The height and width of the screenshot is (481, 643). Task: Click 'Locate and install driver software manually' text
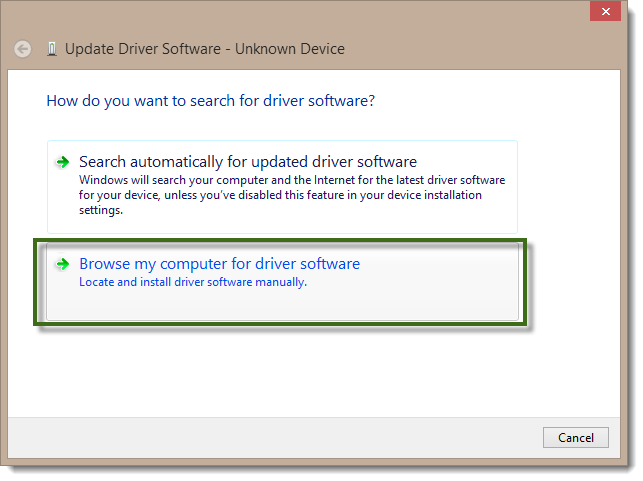[192, 282]
